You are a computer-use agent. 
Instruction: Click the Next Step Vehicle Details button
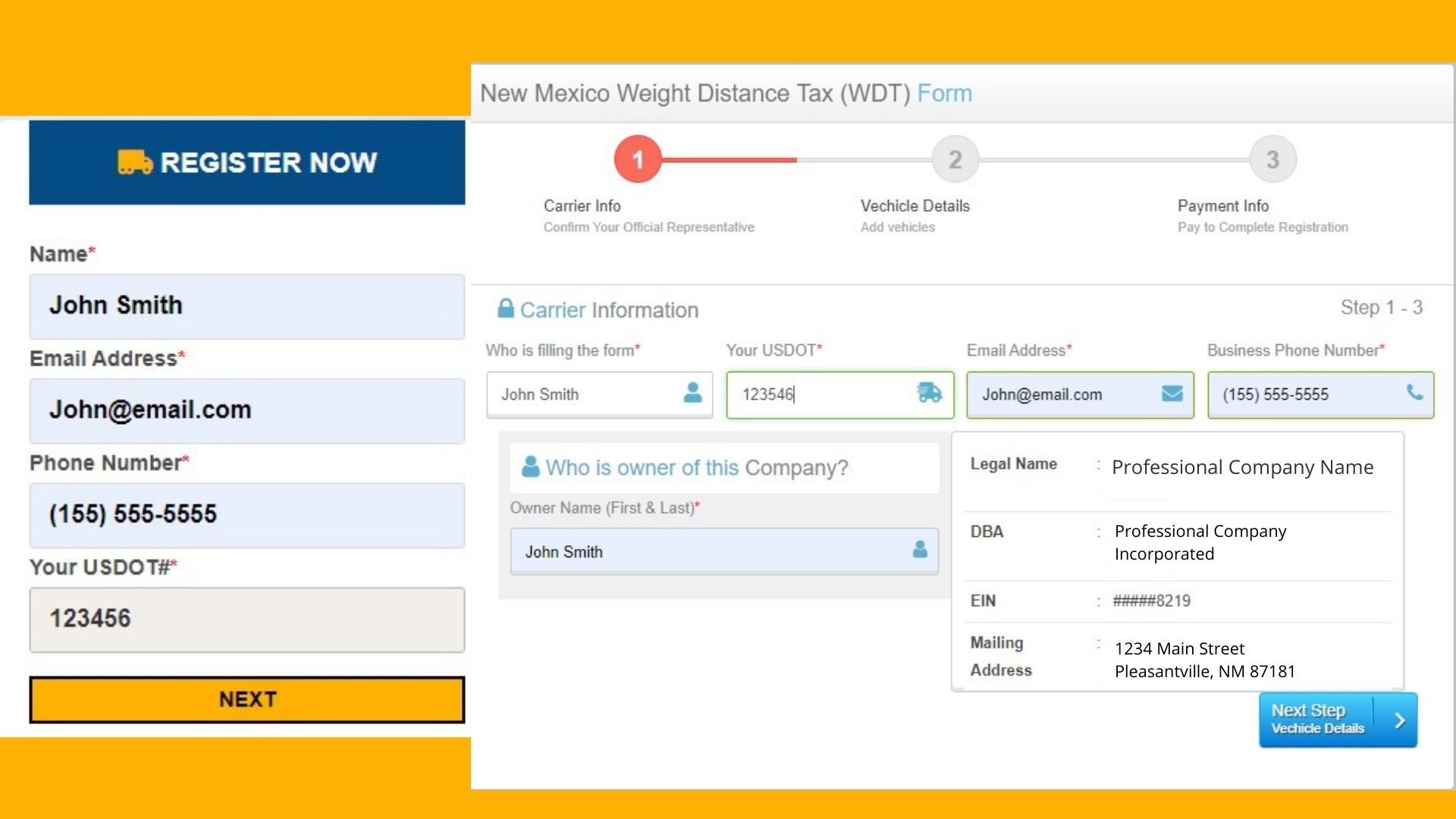(x=1337, y=719)
